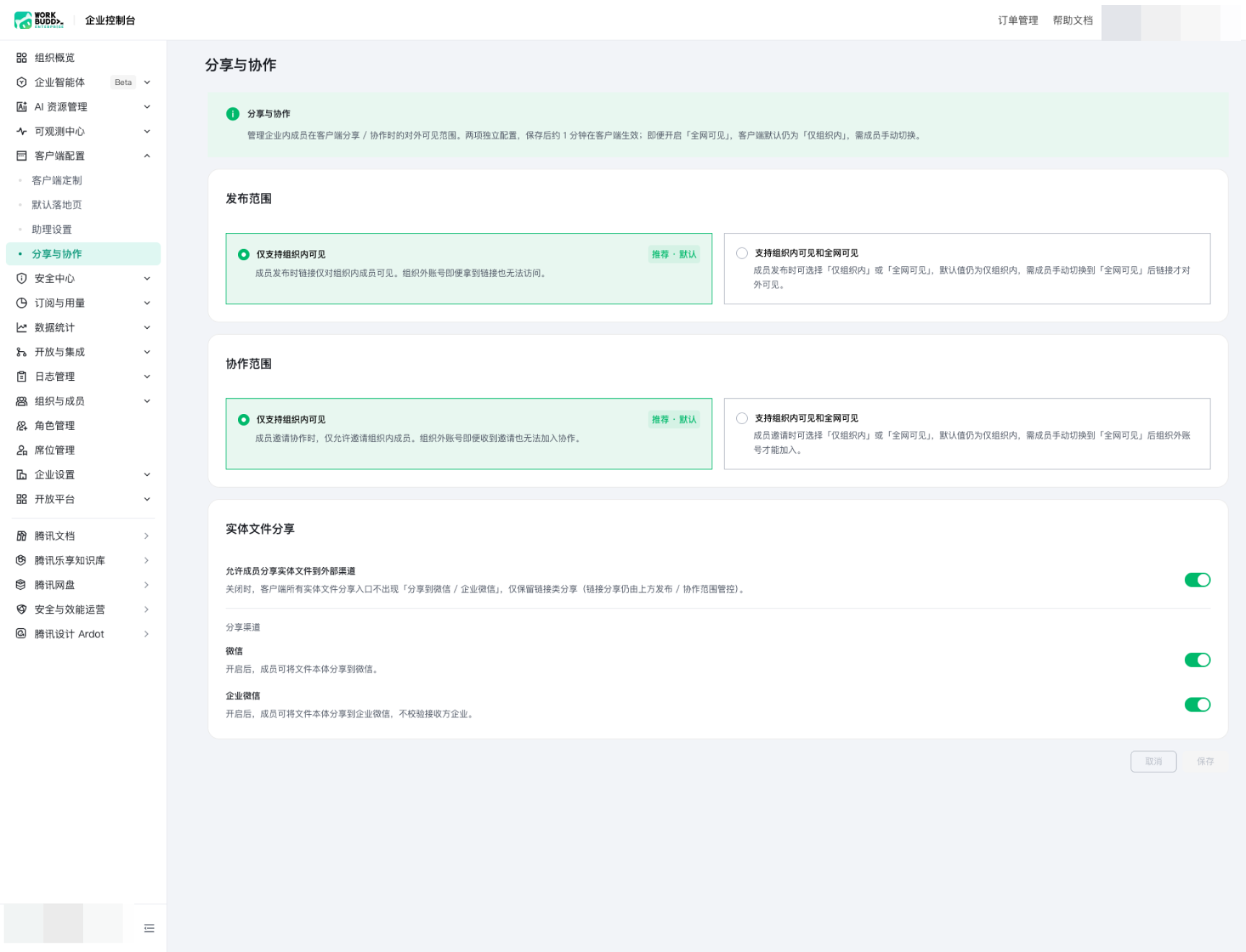
Task: Open the 客户端定制 submenu item
Action: tap(83, 180)
